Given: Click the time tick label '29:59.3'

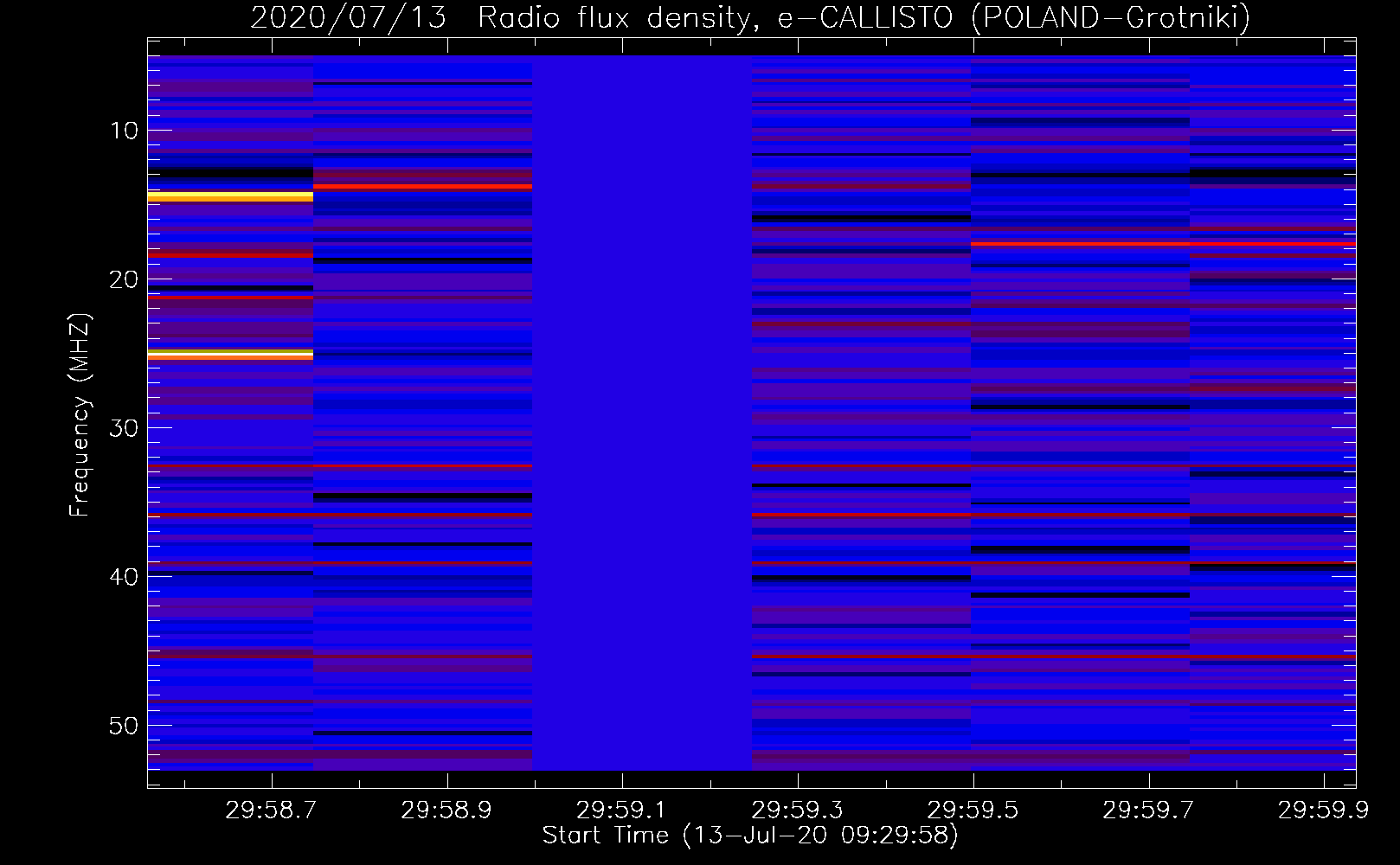Looking at the screenshot, I should point(797,810).
